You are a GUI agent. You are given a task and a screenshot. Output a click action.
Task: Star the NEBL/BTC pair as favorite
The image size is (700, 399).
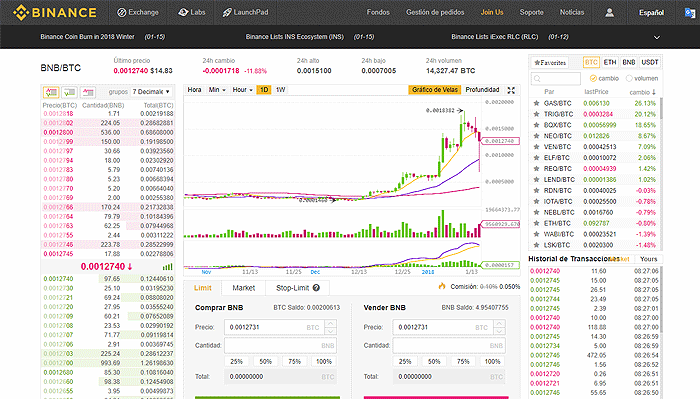[537, 212]
